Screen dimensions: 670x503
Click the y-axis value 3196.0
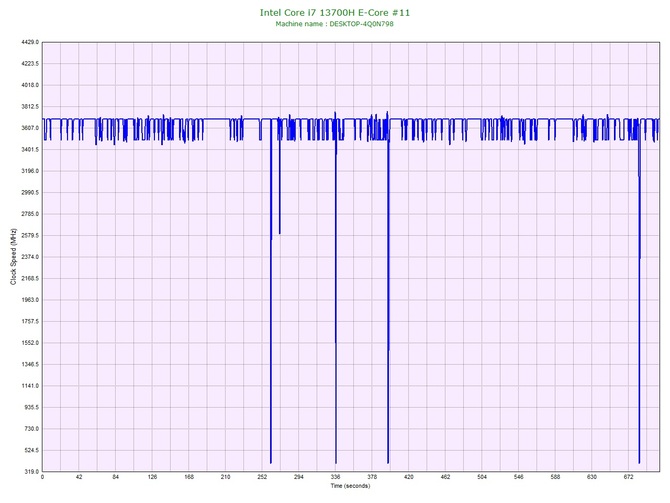(30, 171)
